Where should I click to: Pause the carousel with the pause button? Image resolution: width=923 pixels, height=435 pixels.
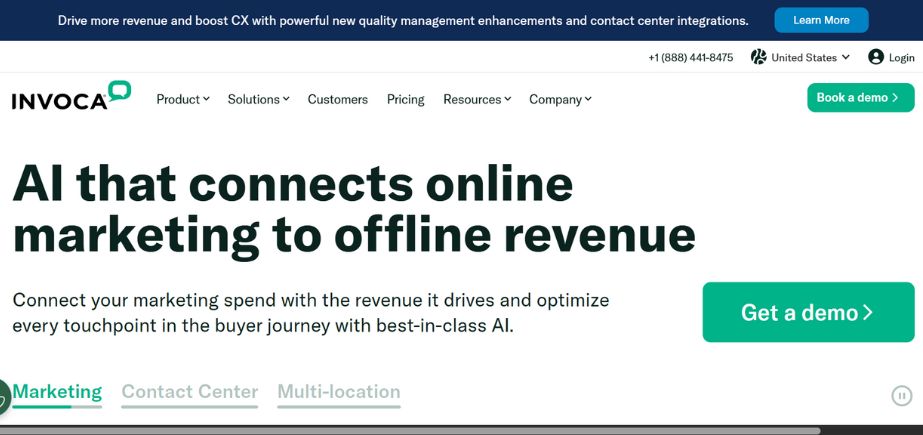(x=901, y=396)
